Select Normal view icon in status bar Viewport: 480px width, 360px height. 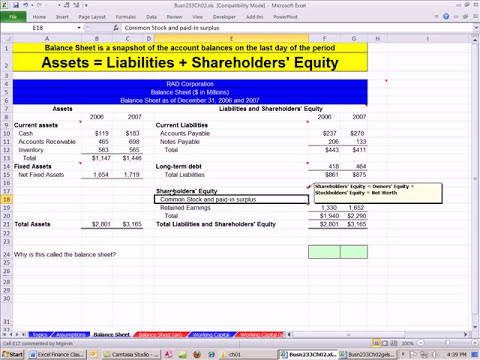click(376, 343)
